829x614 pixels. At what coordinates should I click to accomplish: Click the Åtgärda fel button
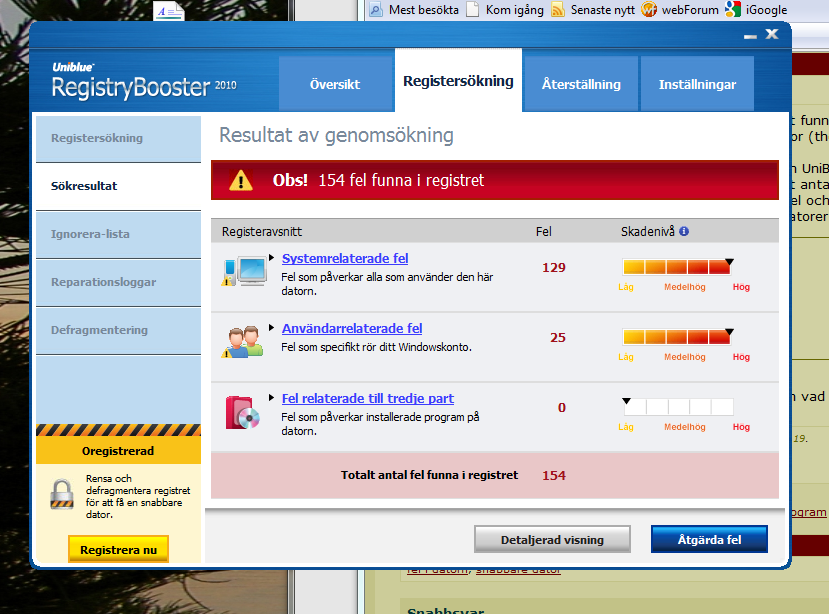709,539
